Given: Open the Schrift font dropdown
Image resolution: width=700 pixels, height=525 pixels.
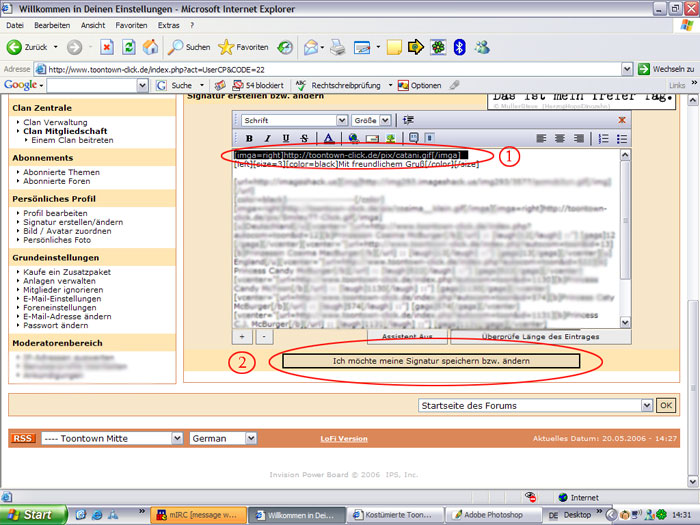Looking at the screenshot, I should [342, 120].
